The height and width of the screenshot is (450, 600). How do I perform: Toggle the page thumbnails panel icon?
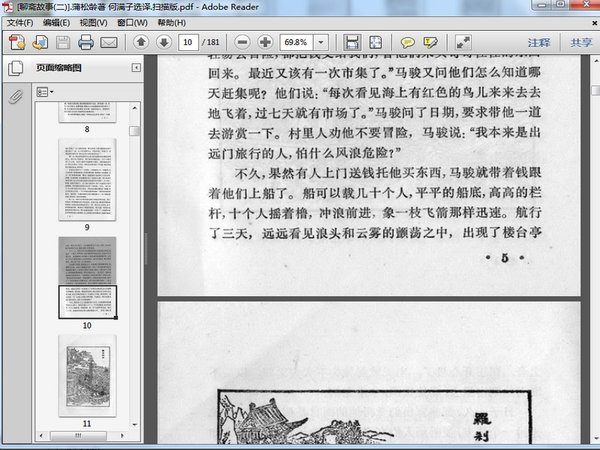point(15,68)
